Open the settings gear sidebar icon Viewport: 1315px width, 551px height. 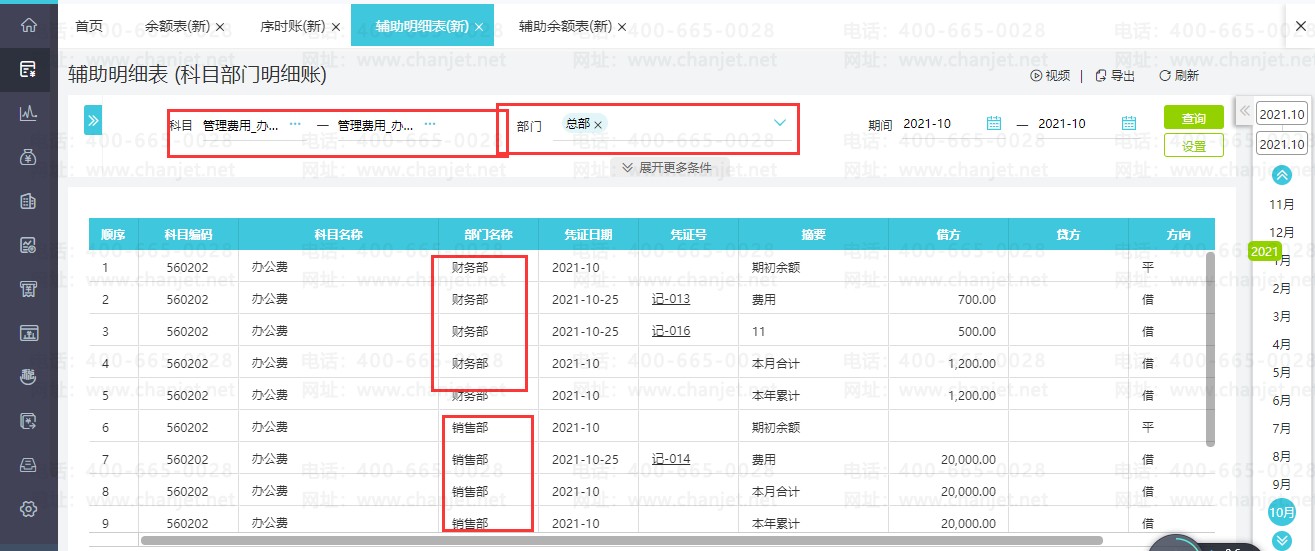tap(28, 509)
